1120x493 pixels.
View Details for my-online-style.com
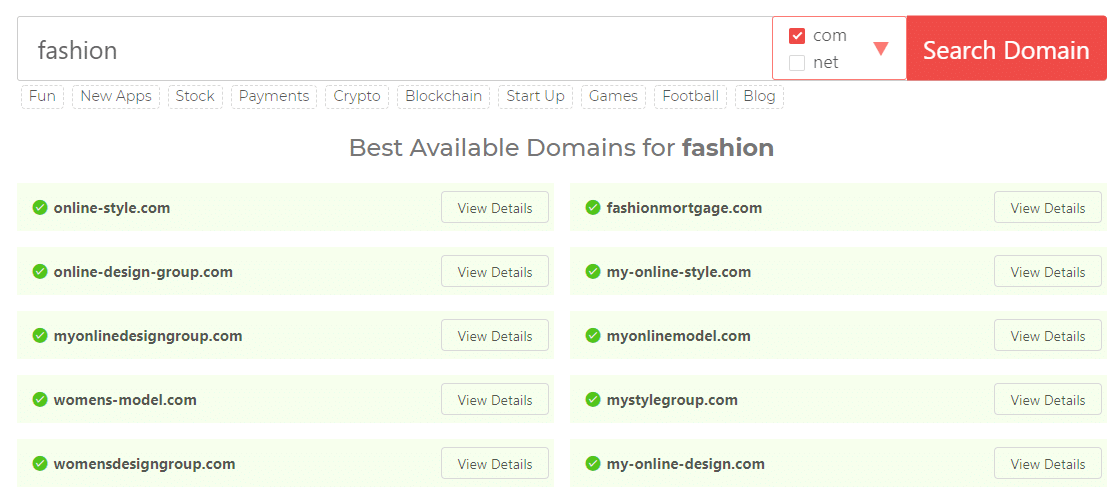pyautogui.click(x=1047, y=272)
